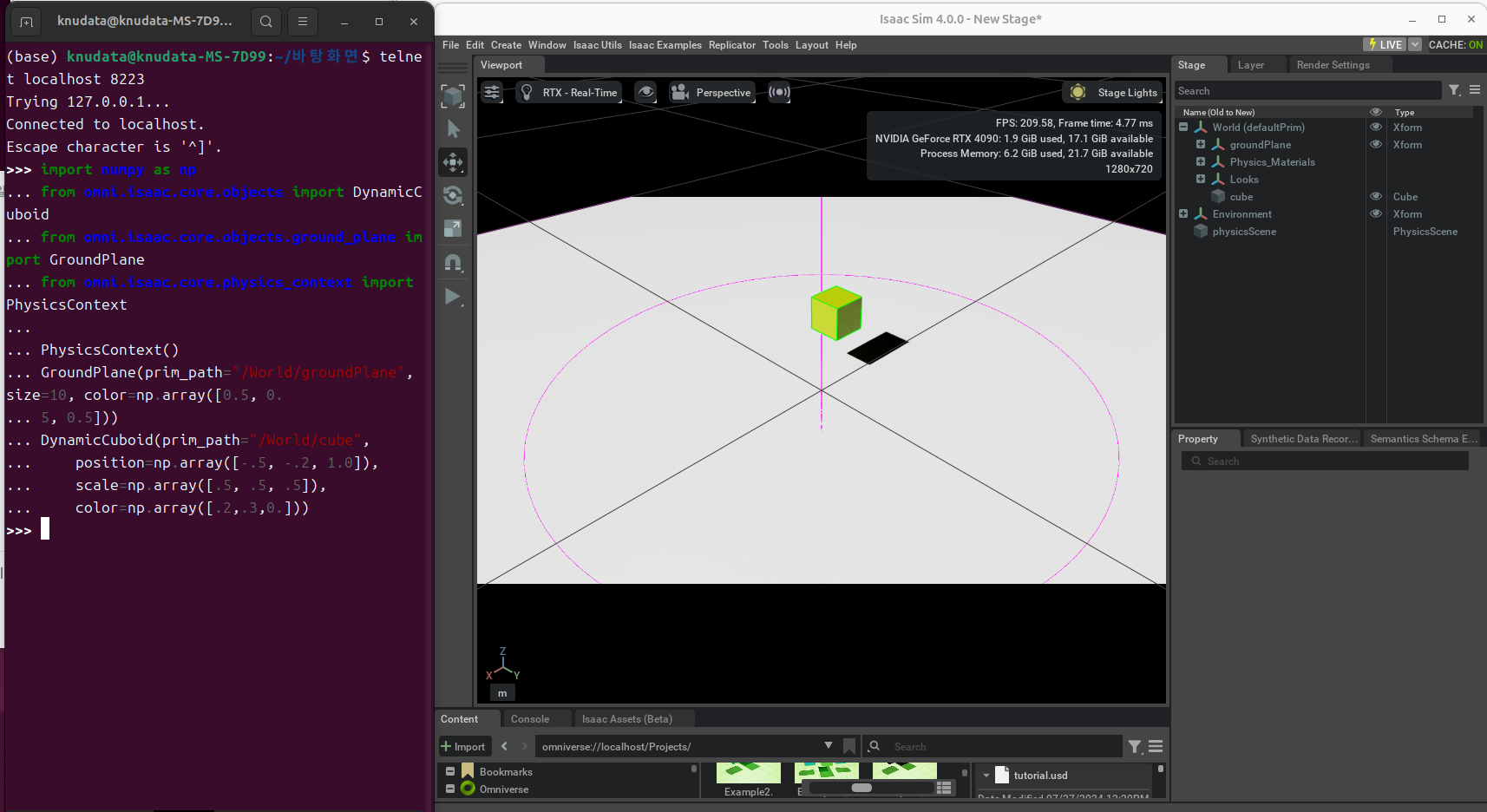
Task: Activate the Rotate tool
Action: click(x=453, y=195)
